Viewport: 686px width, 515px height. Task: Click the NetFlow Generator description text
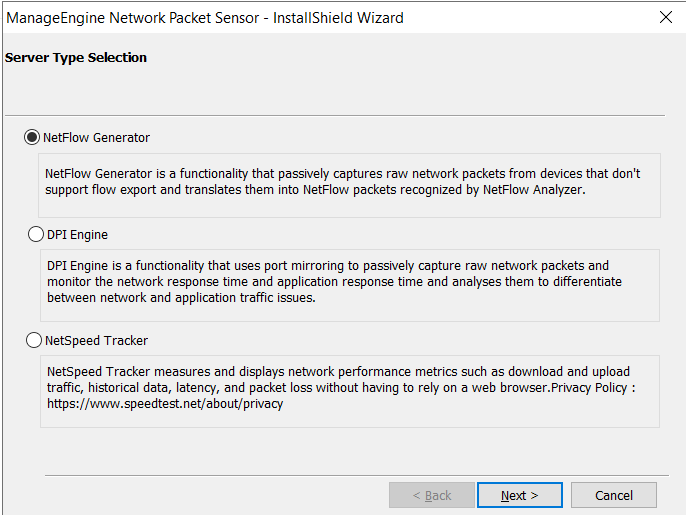click(342, 181)
